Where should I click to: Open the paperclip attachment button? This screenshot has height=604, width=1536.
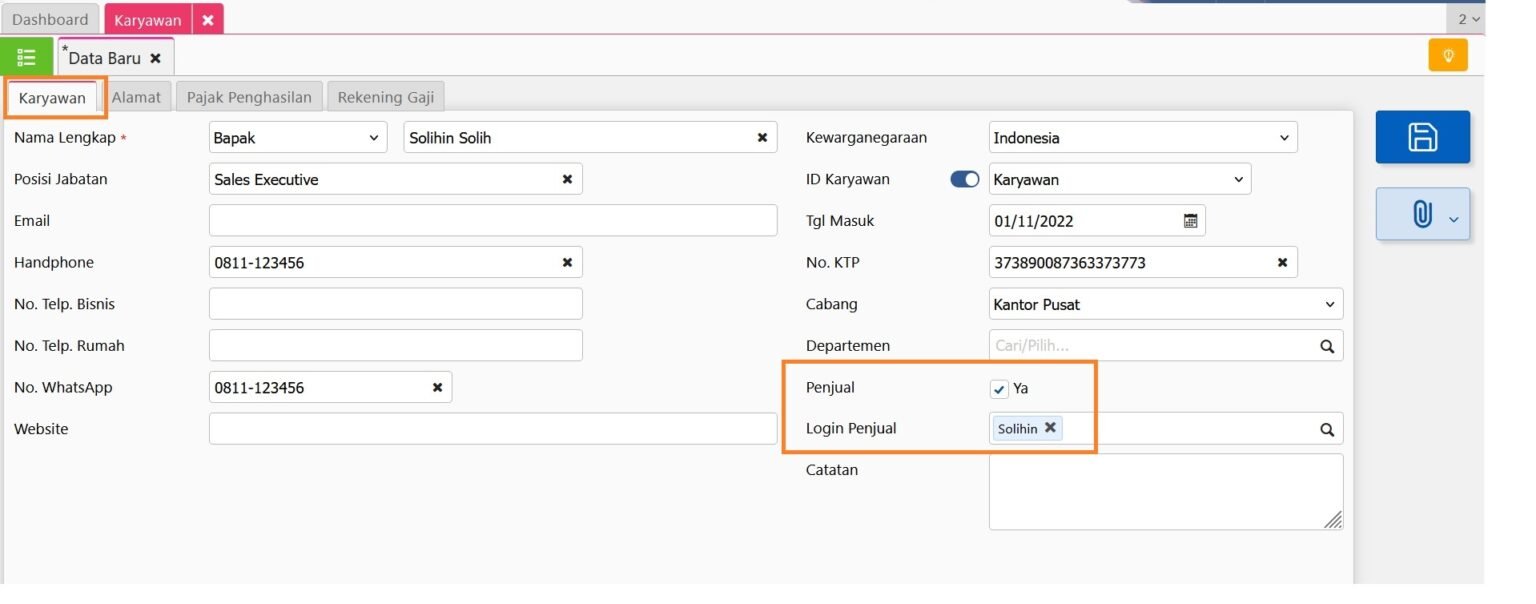(1422, 214)
